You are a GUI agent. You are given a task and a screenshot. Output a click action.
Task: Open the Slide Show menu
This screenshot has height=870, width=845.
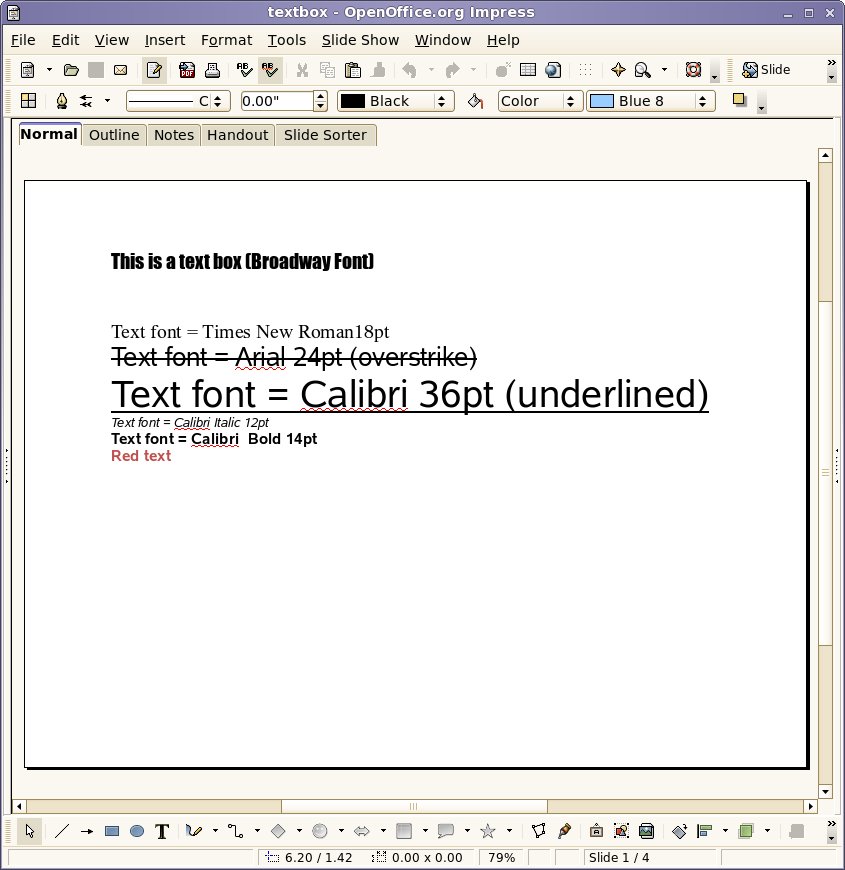coord(360,40)
